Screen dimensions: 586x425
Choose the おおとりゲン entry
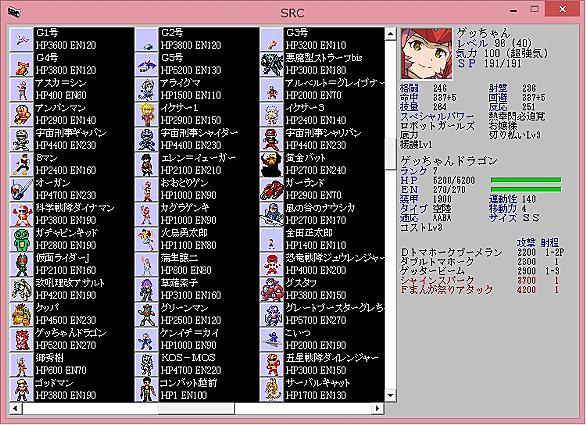click(x=197, y=190)
